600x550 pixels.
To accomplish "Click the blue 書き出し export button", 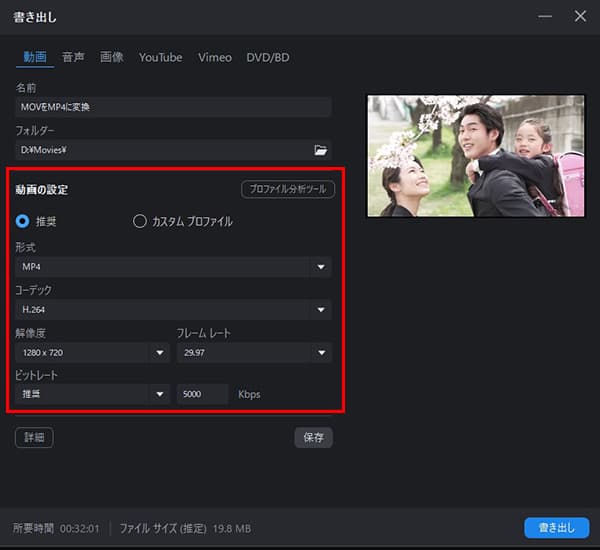I will pyautogui.click(x=557, y=528).
